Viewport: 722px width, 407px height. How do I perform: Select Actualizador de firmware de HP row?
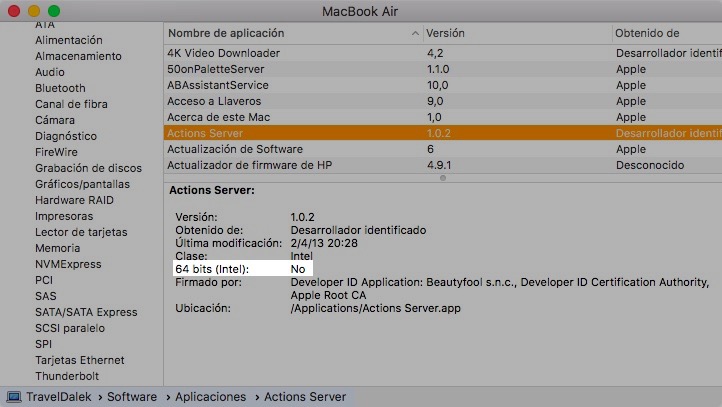click(443, 165)
